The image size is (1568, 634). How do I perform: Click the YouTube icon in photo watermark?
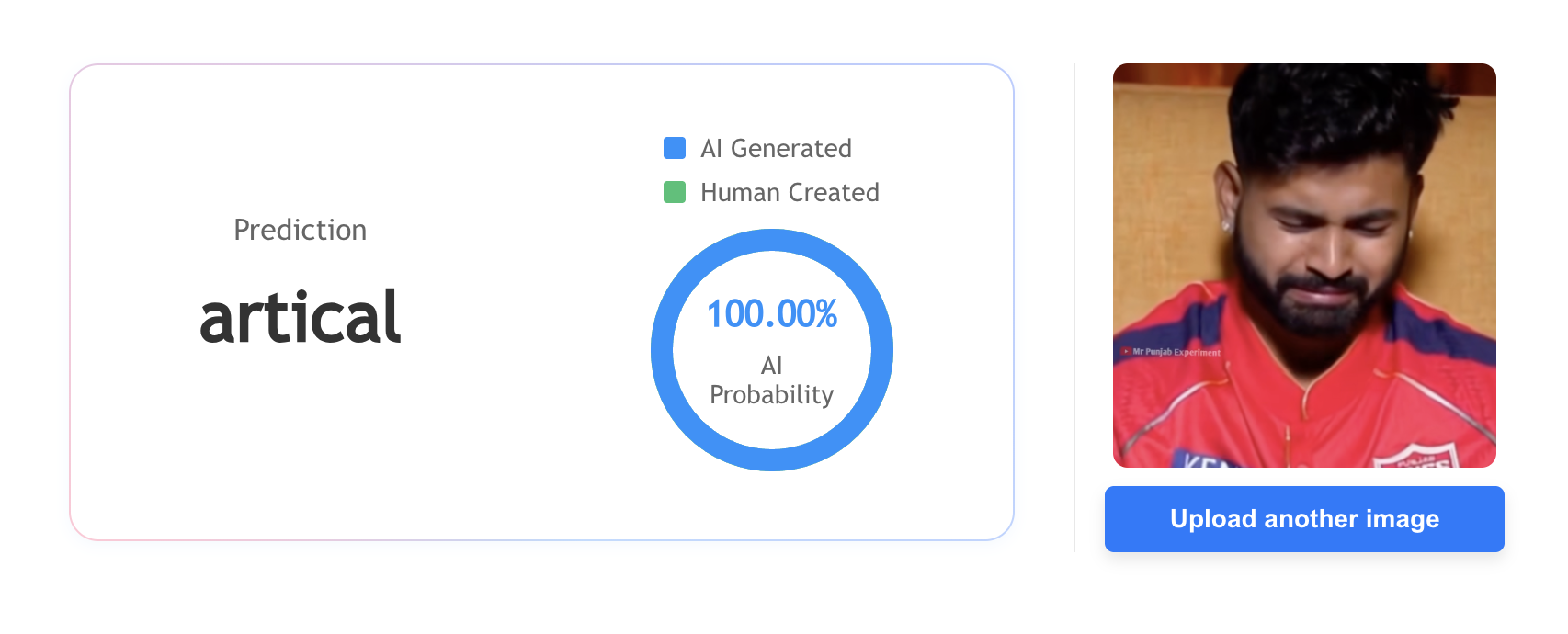pos(1126,352)
